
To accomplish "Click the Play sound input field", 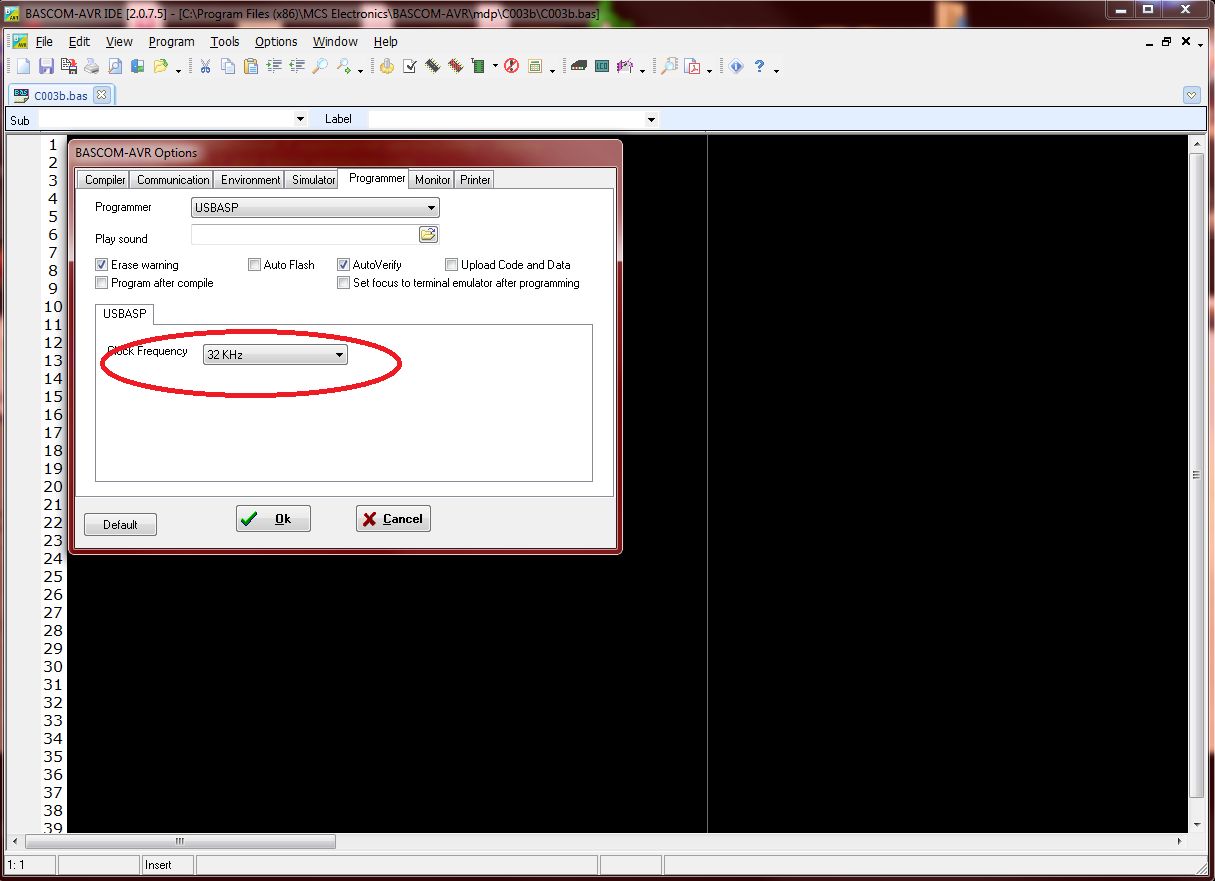I will coord(304,235).
